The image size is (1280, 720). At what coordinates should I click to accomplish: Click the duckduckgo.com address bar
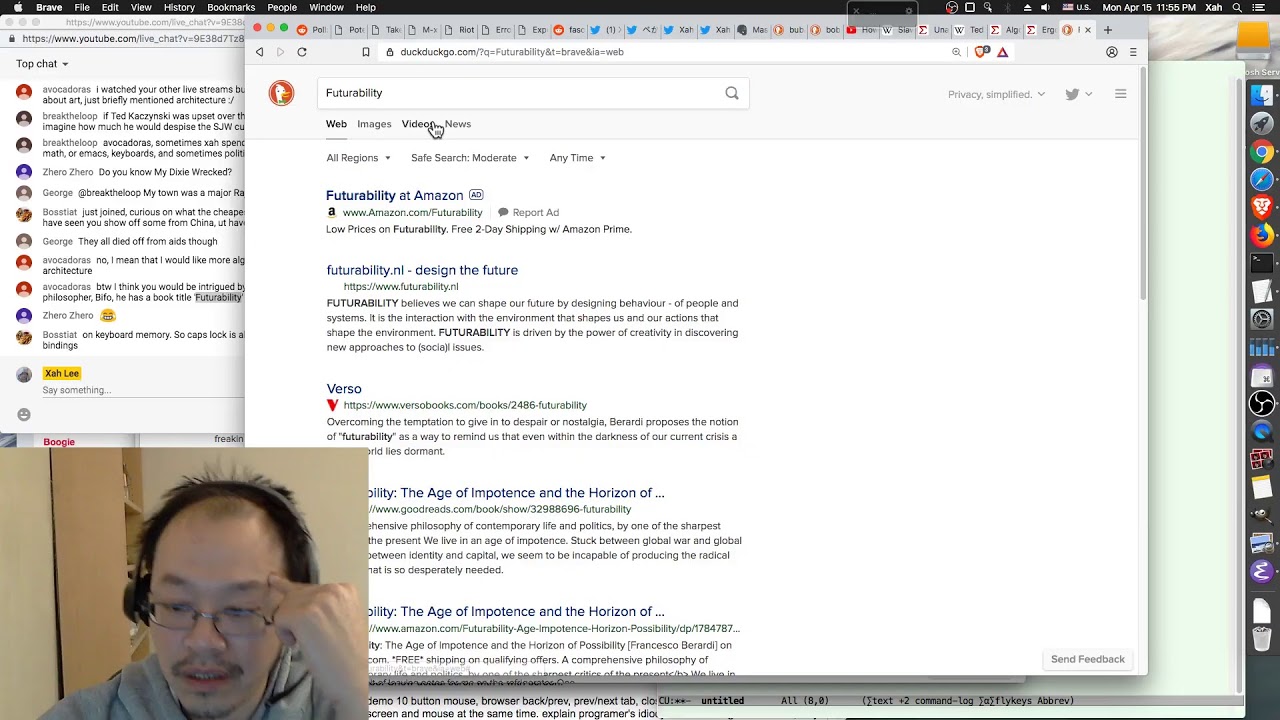[x=660, y=52]
